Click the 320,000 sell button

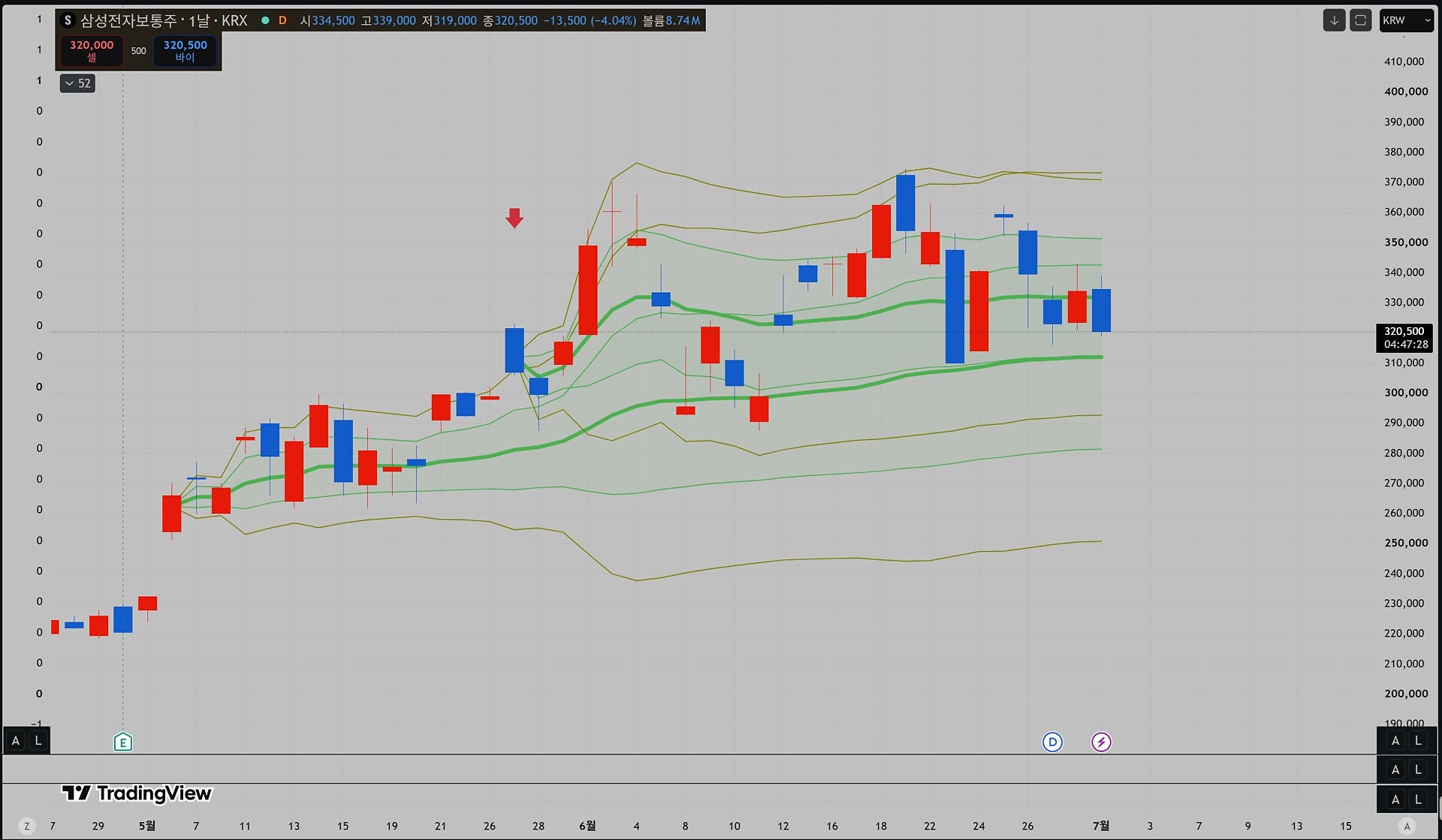pyautogui.click(x=92, y=51)
